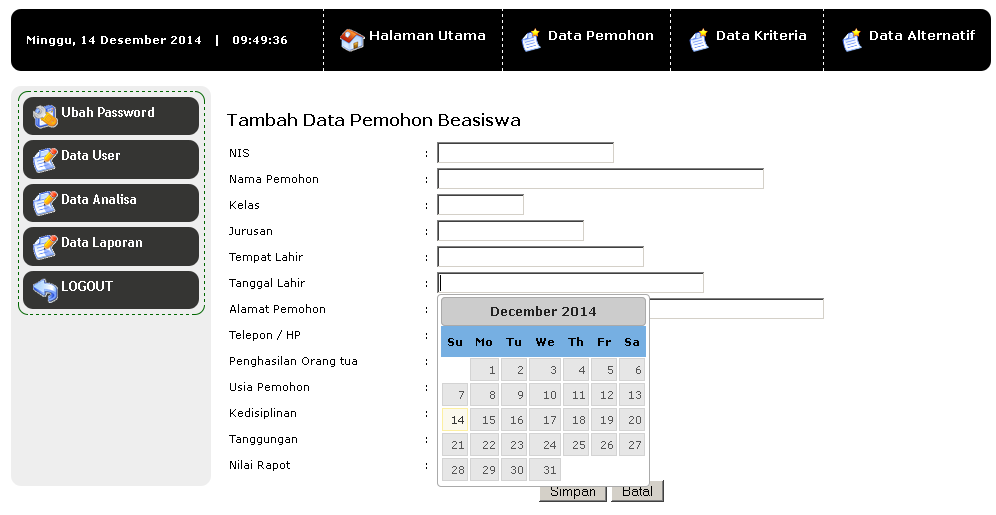Choose day 11 in the datepicker
Screen dimensions: 996x515
pyautogui.click(x=576, y=395)
